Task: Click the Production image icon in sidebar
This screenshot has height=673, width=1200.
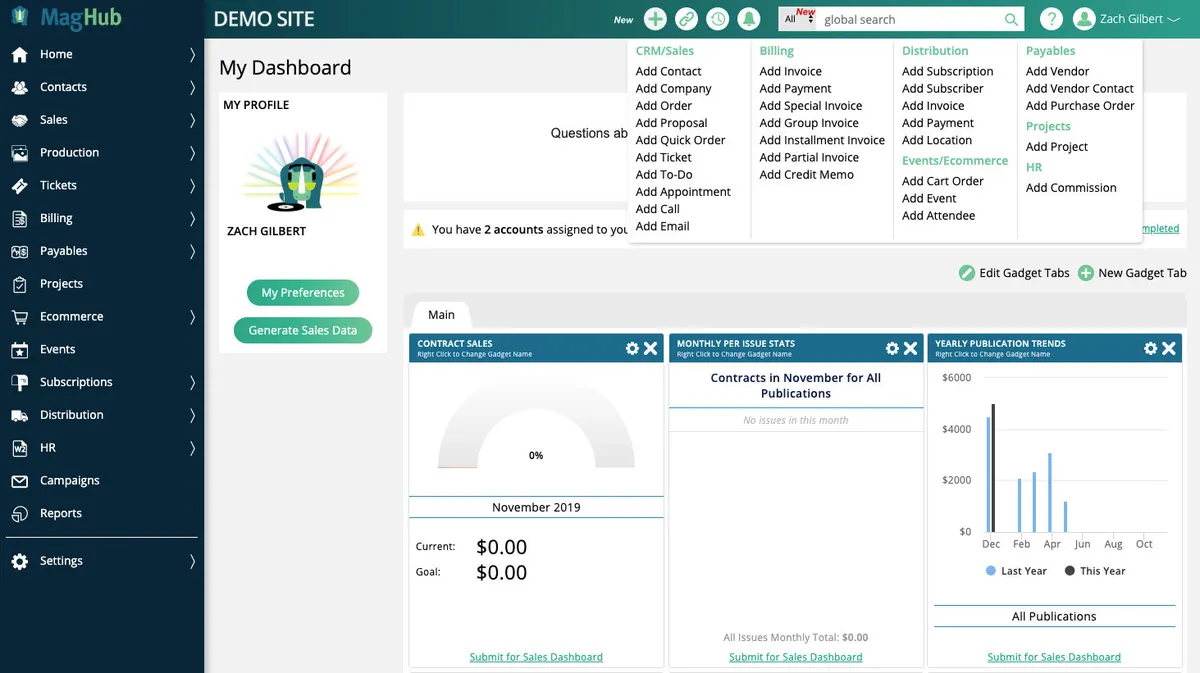Action: tap(19, 153)
